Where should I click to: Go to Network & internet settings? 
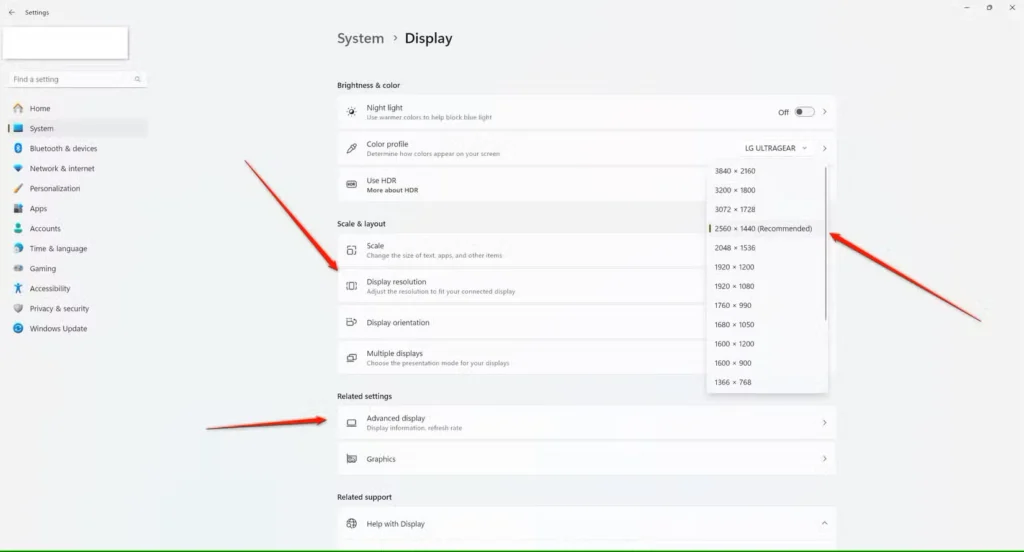(x=77, y=169)
